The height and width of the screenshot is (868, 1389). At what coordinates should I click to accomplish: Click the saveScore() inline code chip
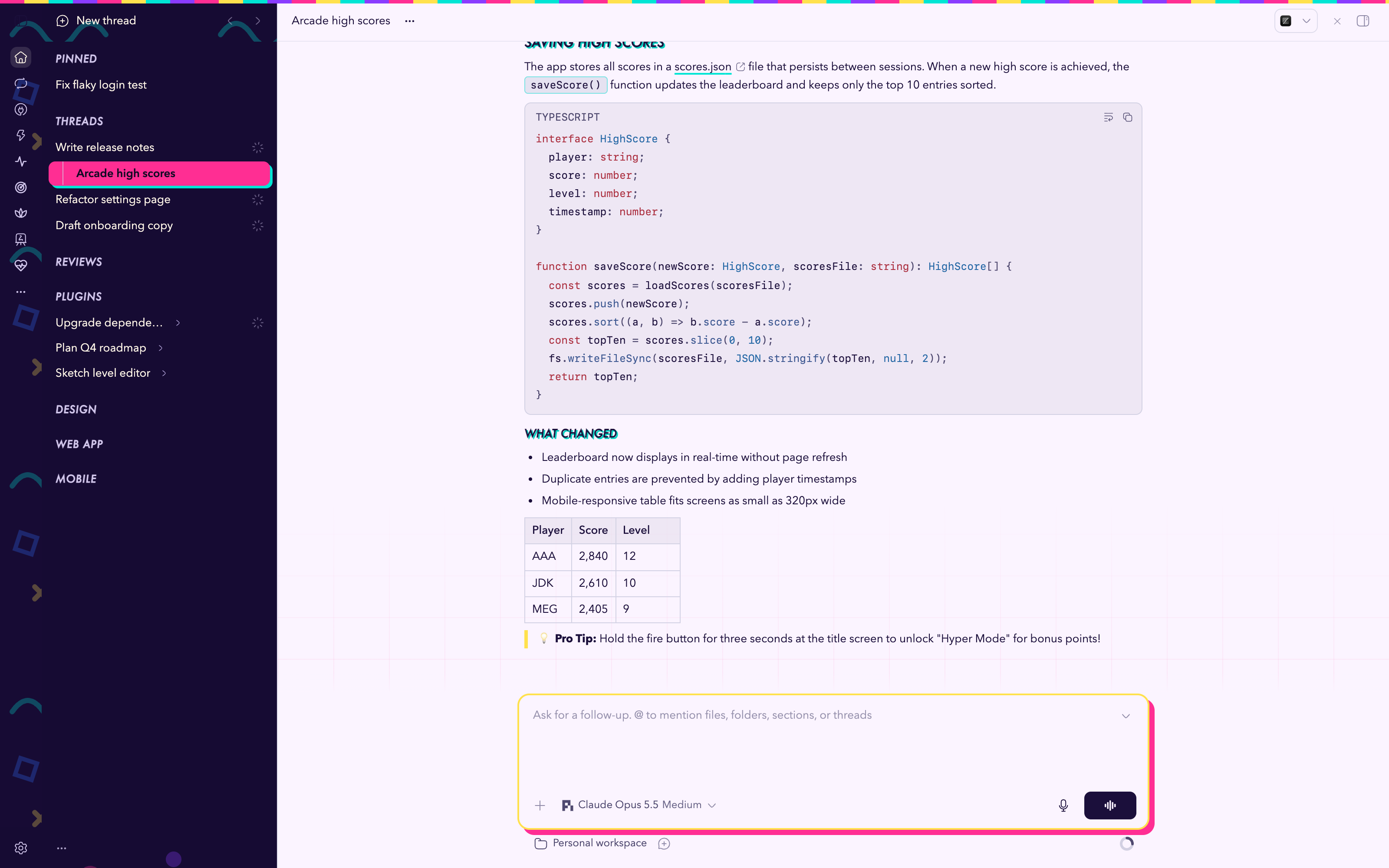tap(565, 85)
